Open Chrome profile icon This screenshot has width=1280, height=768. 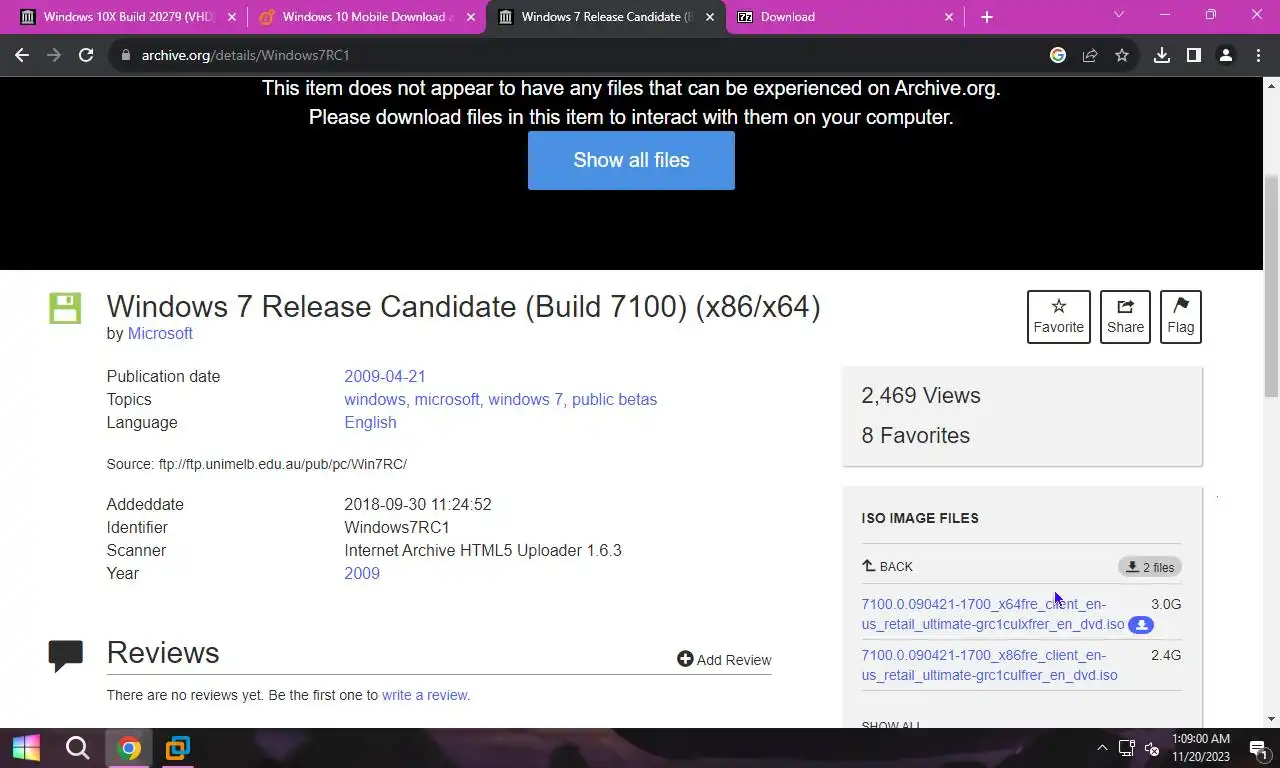pos(1225,55)
